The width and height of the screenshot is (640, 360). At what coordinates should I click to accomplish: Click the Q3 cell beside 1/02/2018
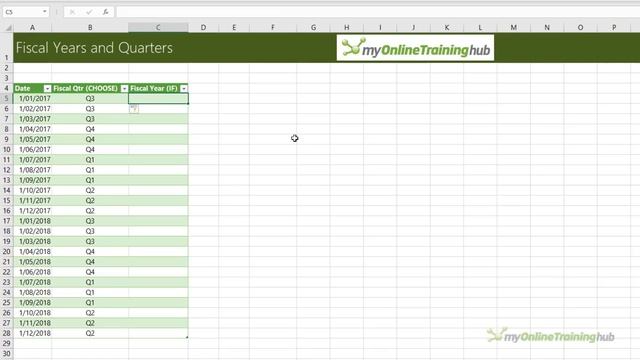tap(90, 231)
